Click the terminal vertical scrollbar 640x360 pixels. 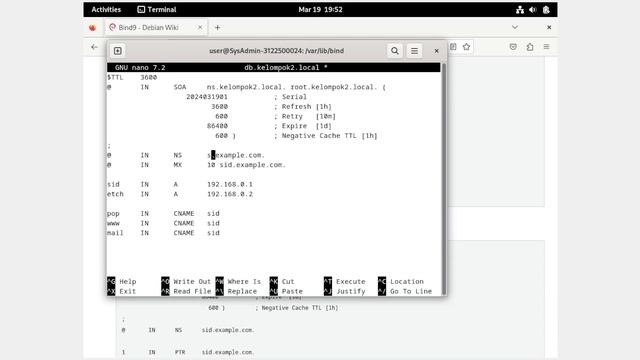[x=444, y=179]
